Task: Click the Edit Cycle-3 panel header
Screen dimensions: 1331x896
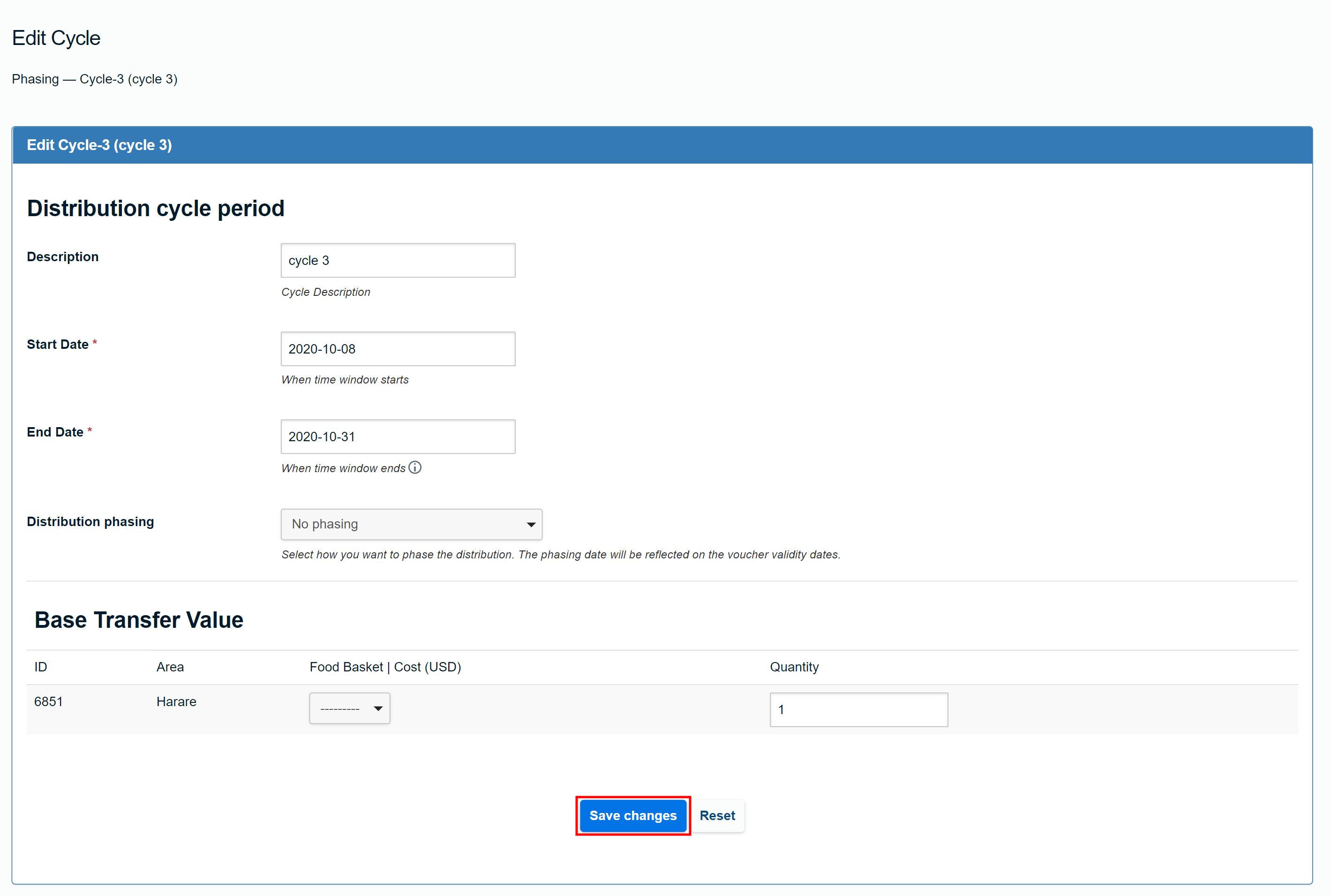Action: point(99,145)
